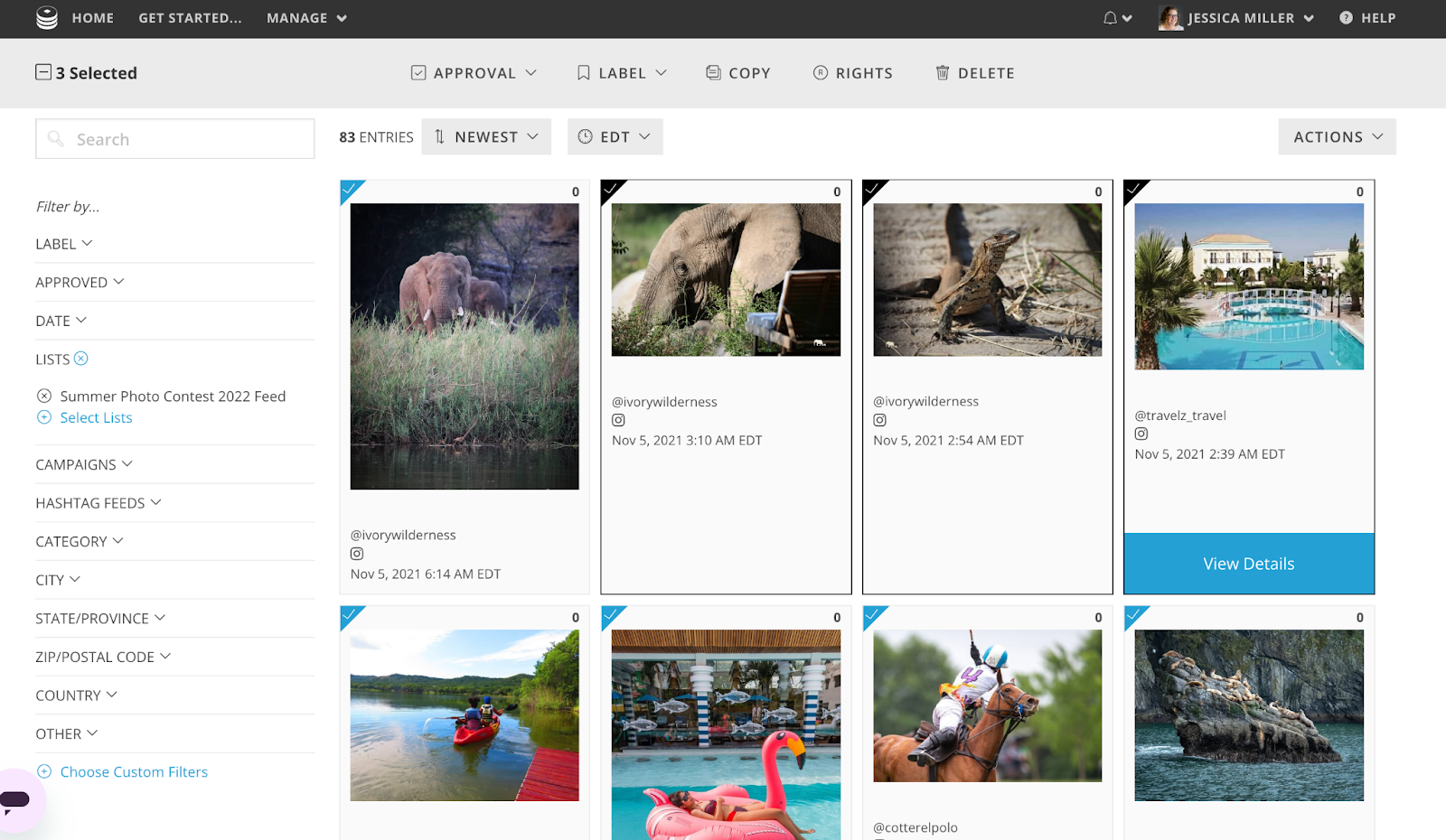This screenshot has width=1446, height=840.
Task: Expand the Actions dropdown
Action: click(x=1337, y=137)
